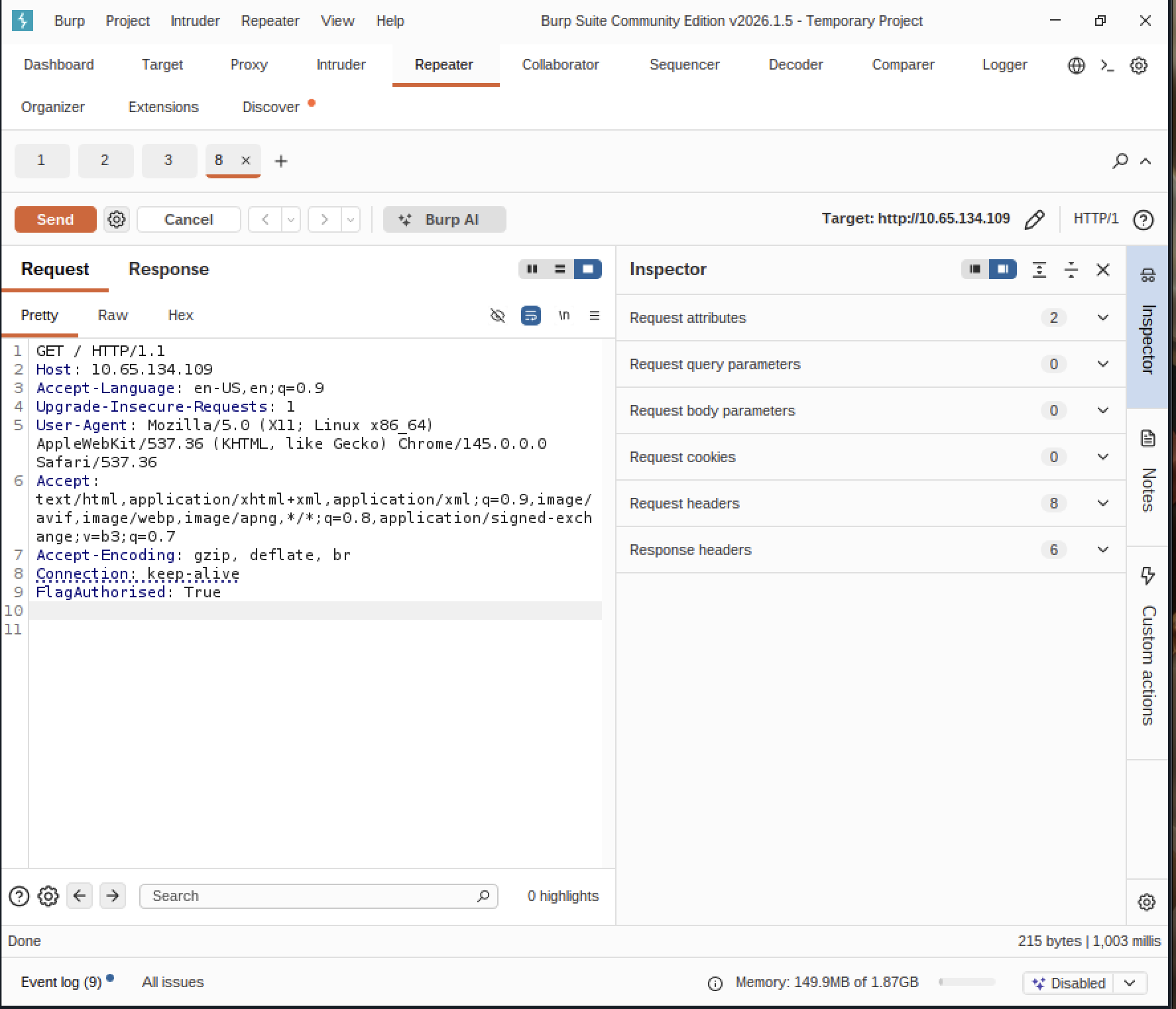Open the Project menu
Viewport: 1176px width, 1009px height.
128,21
